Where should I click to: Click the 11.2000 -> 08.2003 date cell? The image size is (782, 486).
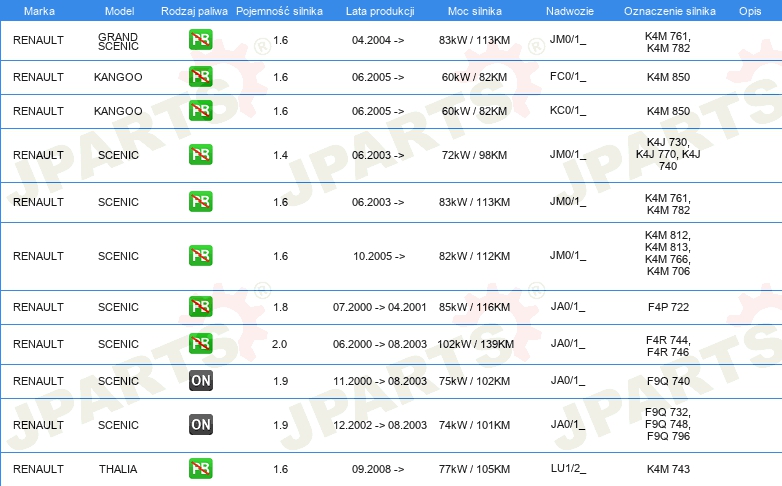point(380,381)
